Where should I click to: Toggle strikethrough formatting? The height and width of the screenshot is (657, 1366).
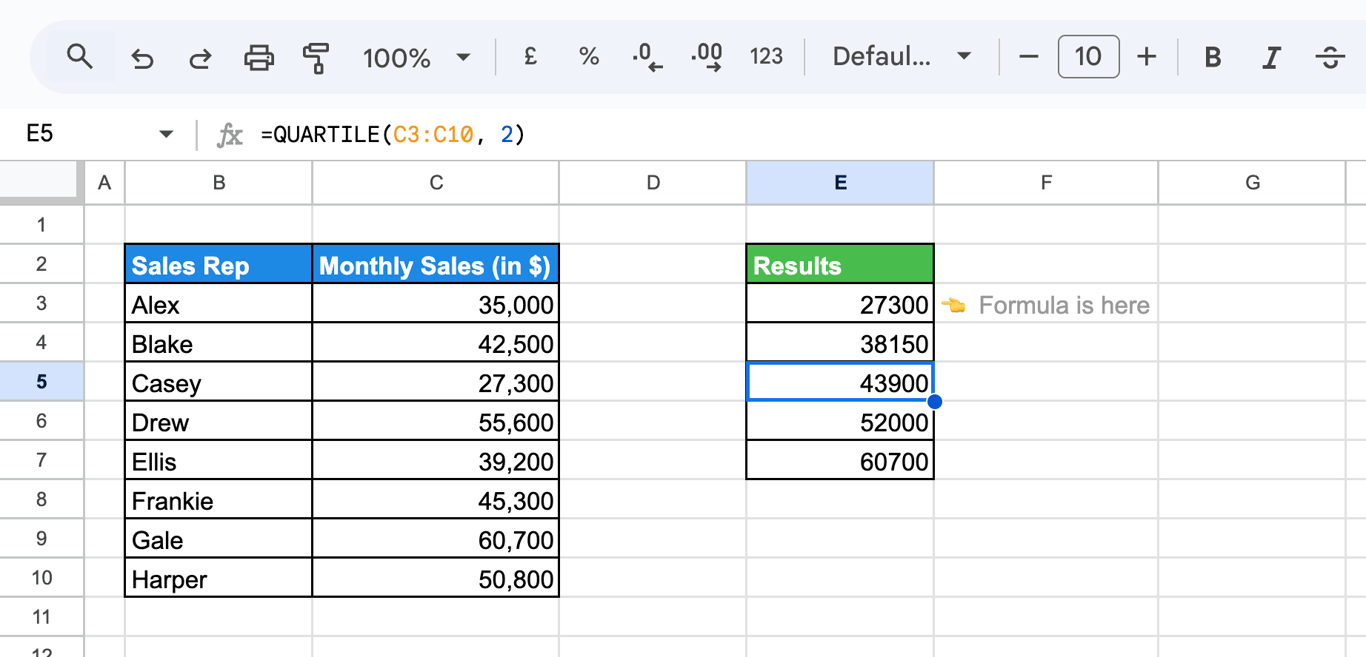[x=1329, y=57]
